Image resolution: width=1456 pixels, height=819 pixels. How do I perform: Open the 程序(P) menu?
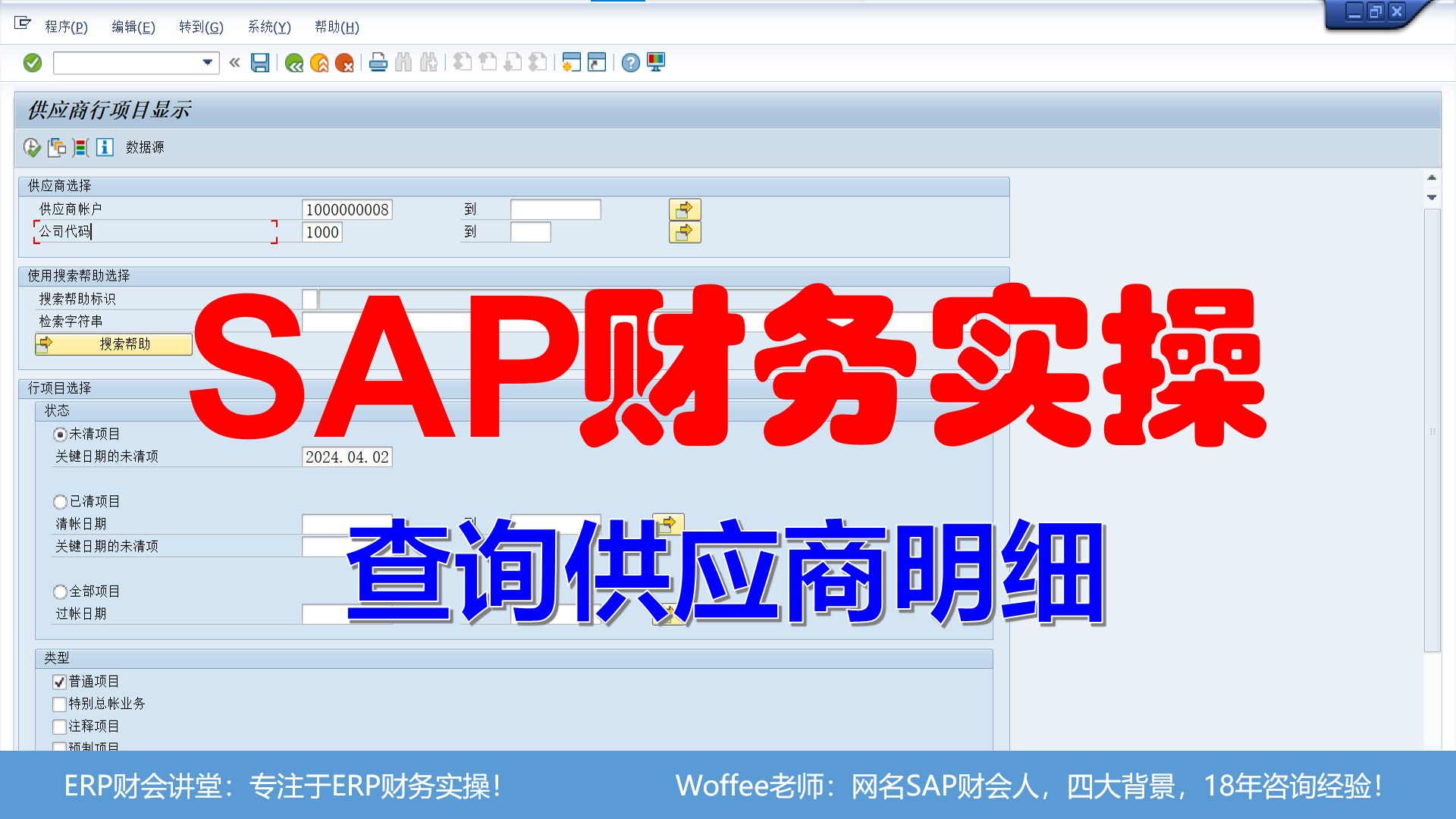(x=66, y=27)
